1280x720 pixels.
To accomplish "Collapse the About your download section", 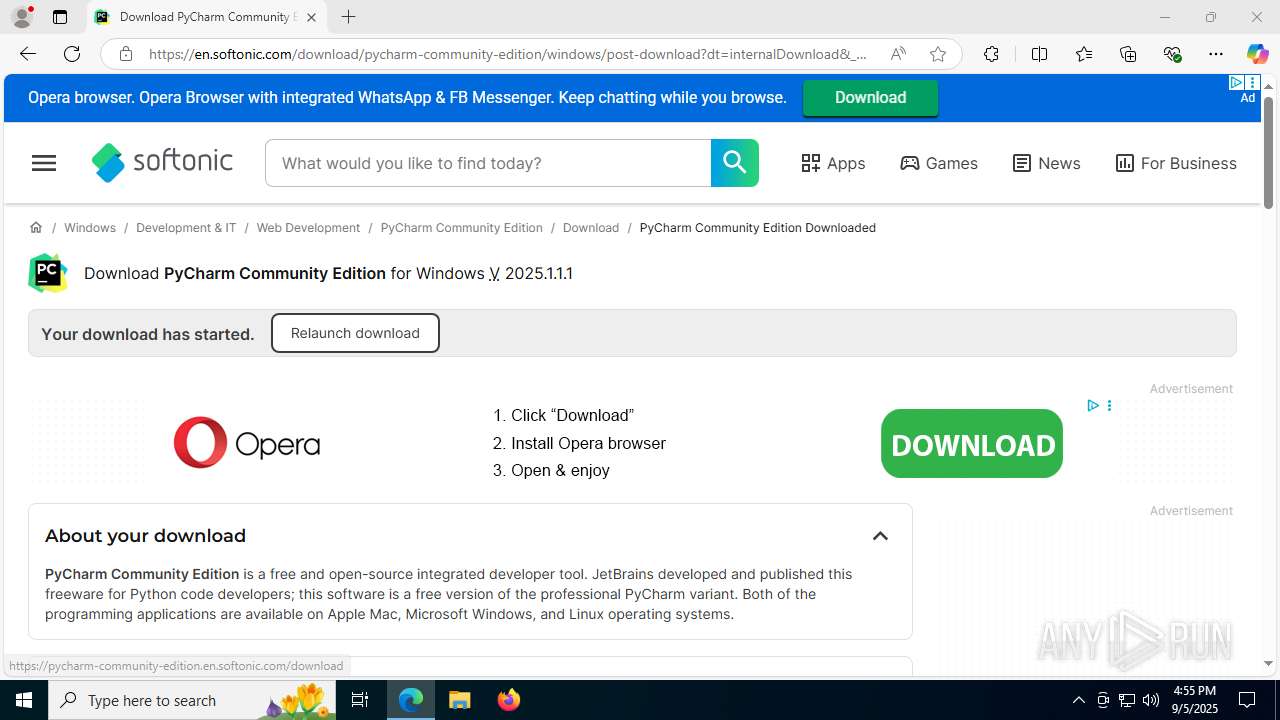I will [880, 536].
